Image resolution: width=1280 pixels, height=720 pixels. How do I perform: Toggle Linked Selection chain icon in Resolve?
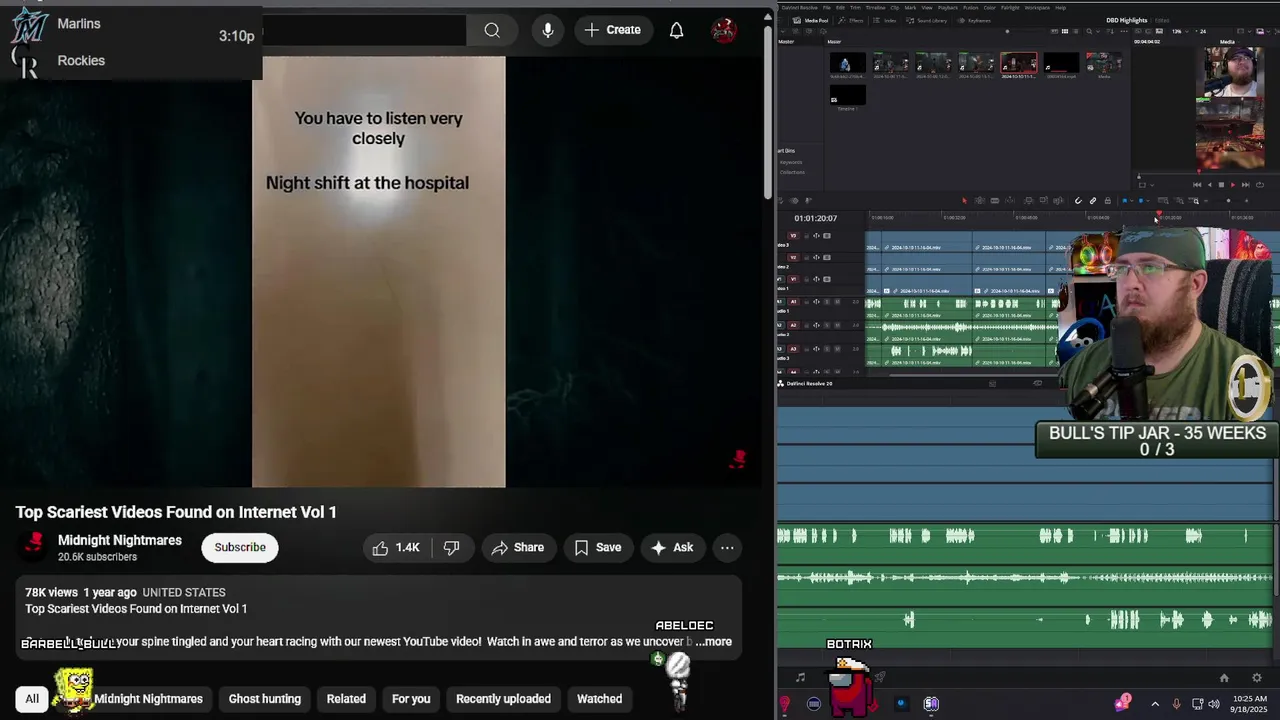pyautogui.click(x=1092, y=200)
